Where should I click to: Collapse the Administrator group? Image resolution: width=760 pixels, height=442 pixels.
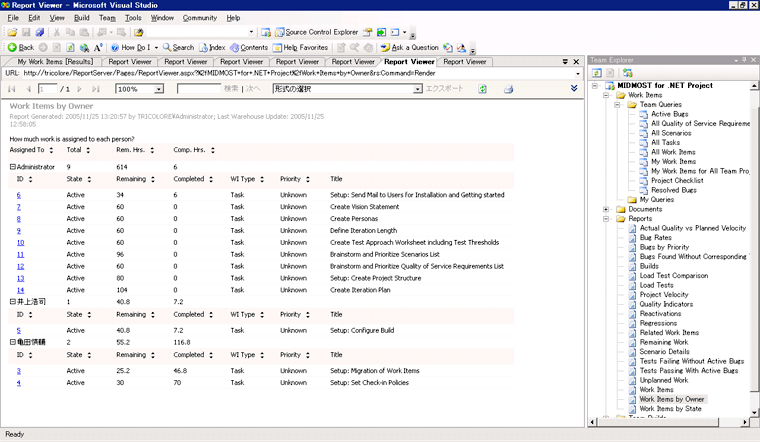tap(13, 166)
